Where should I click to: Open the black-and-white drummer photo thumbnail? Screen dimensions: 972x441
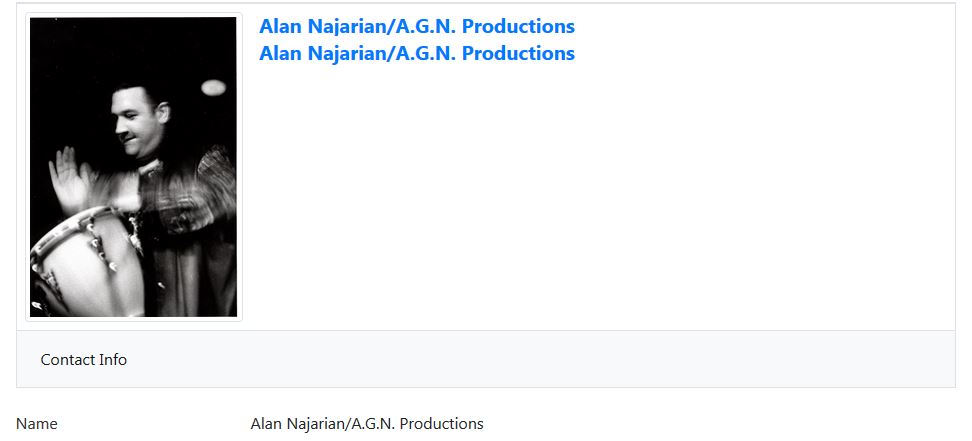pos(133,167)
